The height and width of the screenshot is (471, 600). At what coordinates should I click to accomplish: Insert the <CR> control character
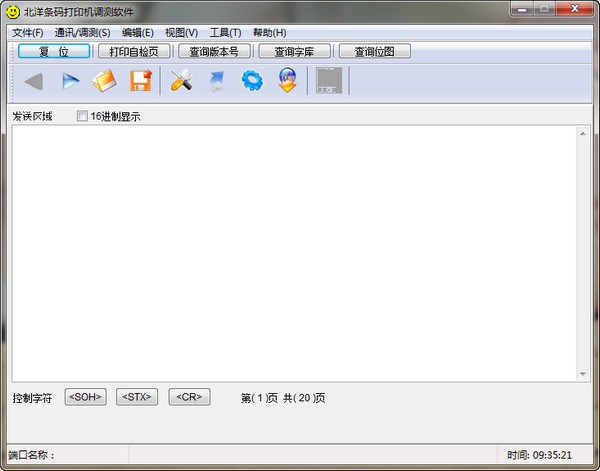(189, 397)
